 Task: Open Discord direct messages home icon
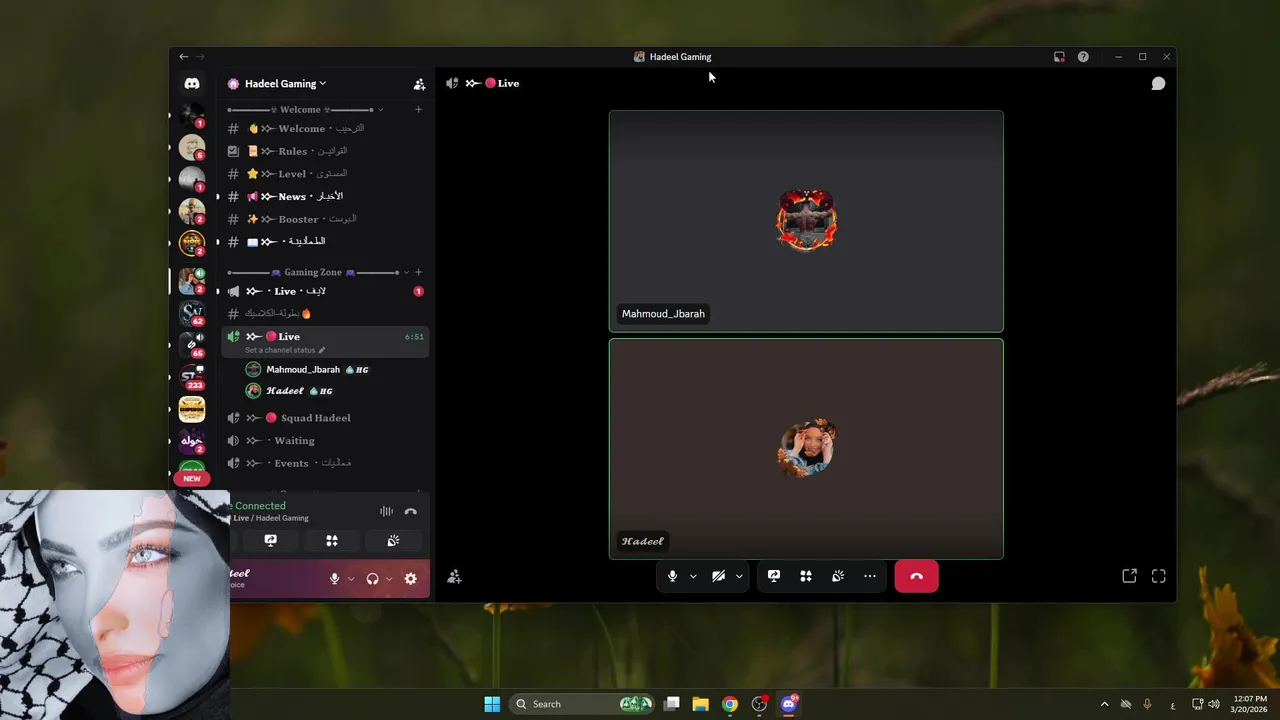coord(192,84)
